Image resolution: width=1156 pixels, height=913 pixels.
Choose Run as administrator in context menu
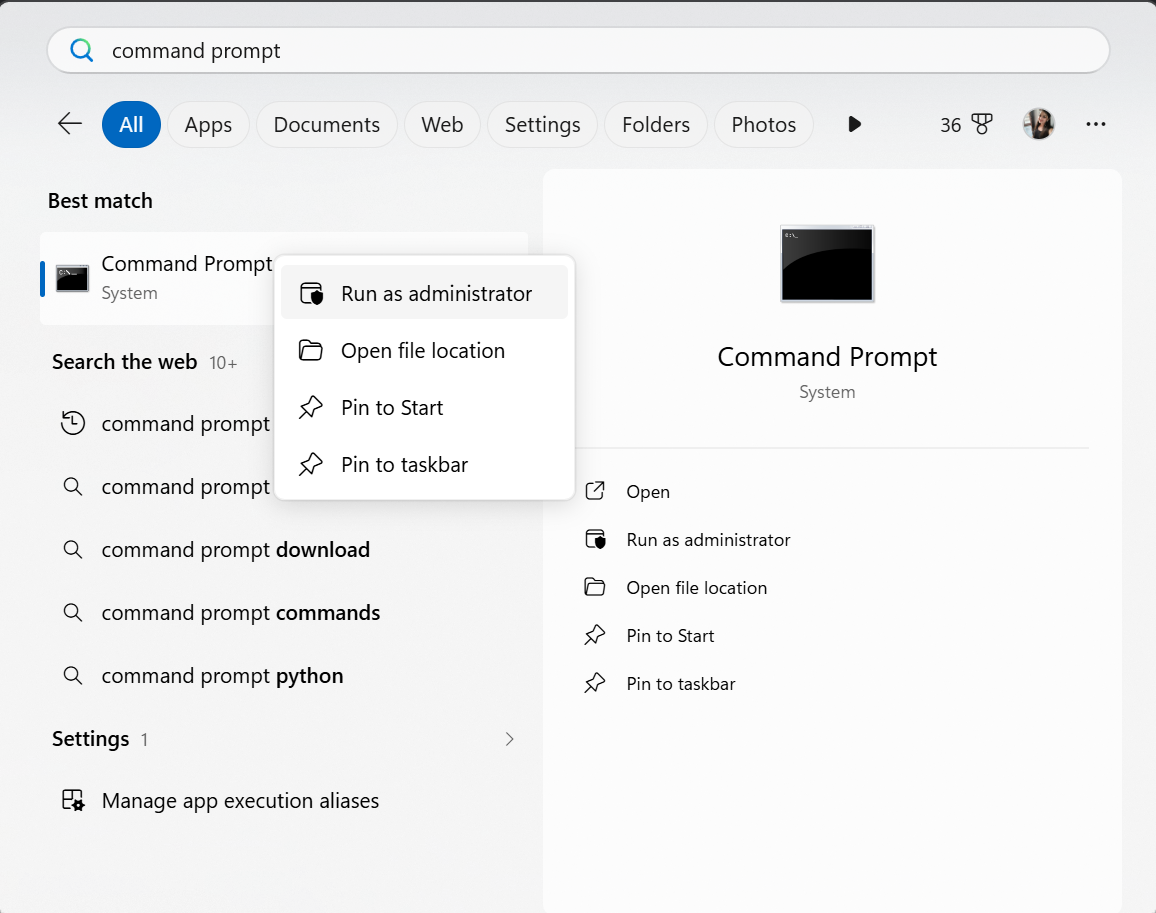tap(425, 294)
